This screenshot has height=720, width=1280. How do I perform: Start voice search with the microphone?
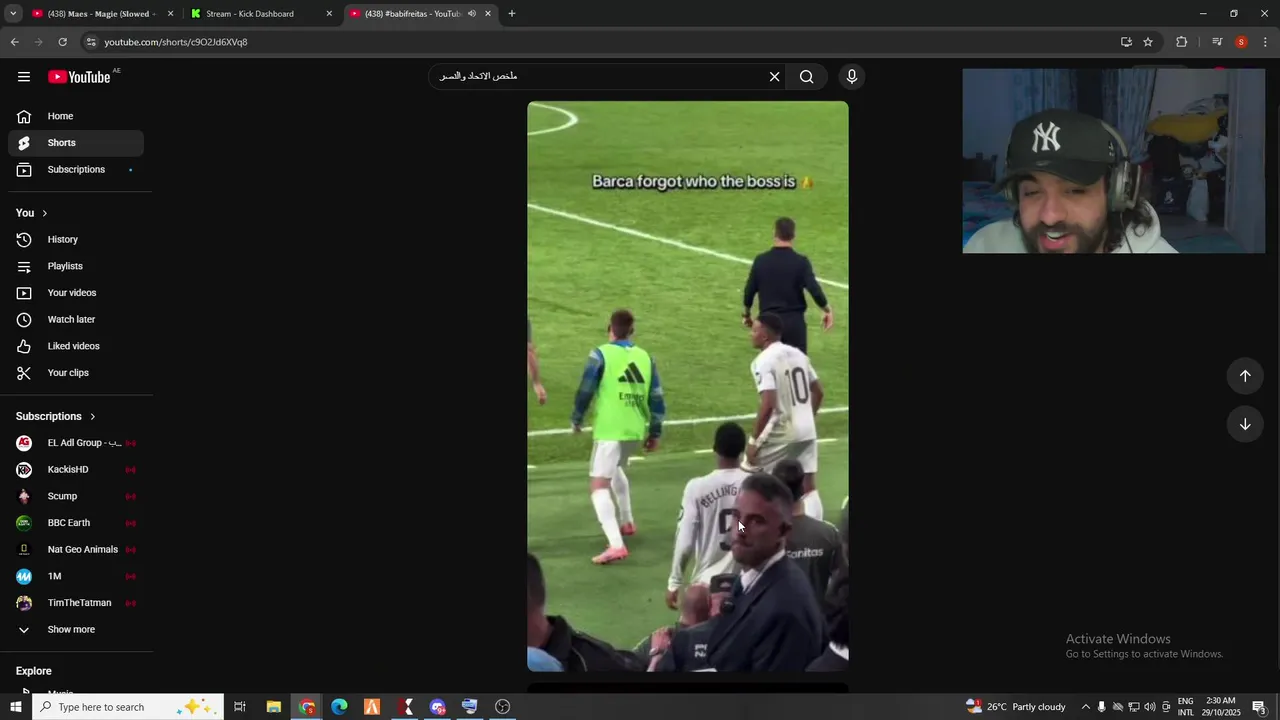coord(852,77)
